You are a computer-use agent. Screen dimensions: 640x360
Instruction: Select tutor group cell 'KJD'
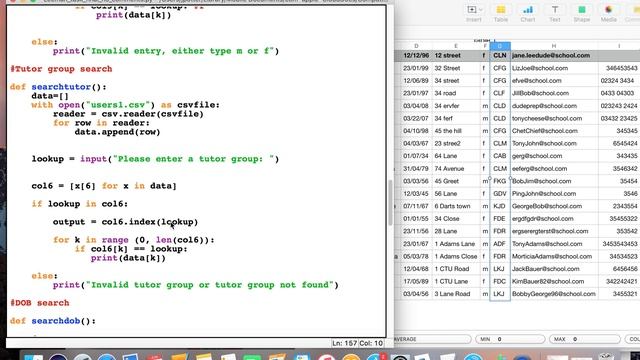[500, 206]
